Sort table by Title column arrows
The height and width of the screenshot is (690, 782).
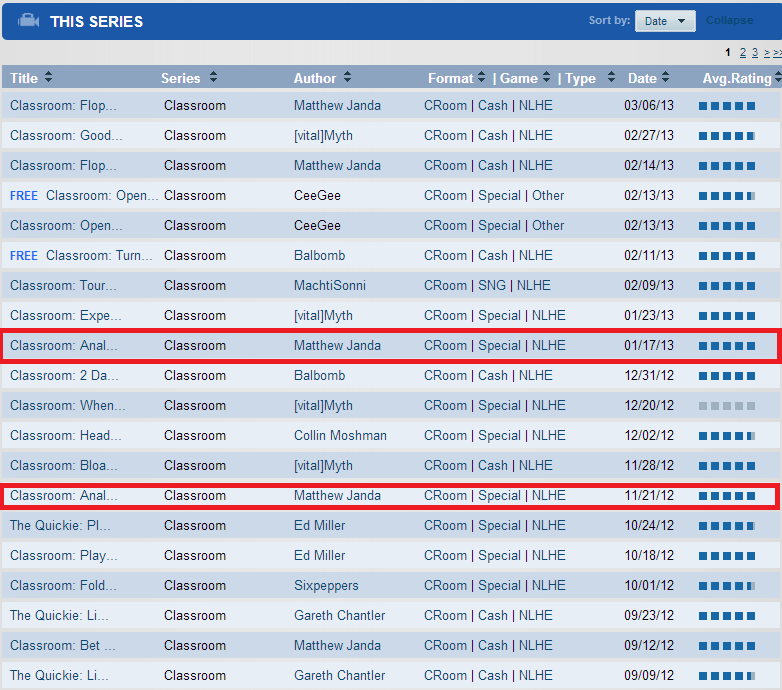(48, 77)
